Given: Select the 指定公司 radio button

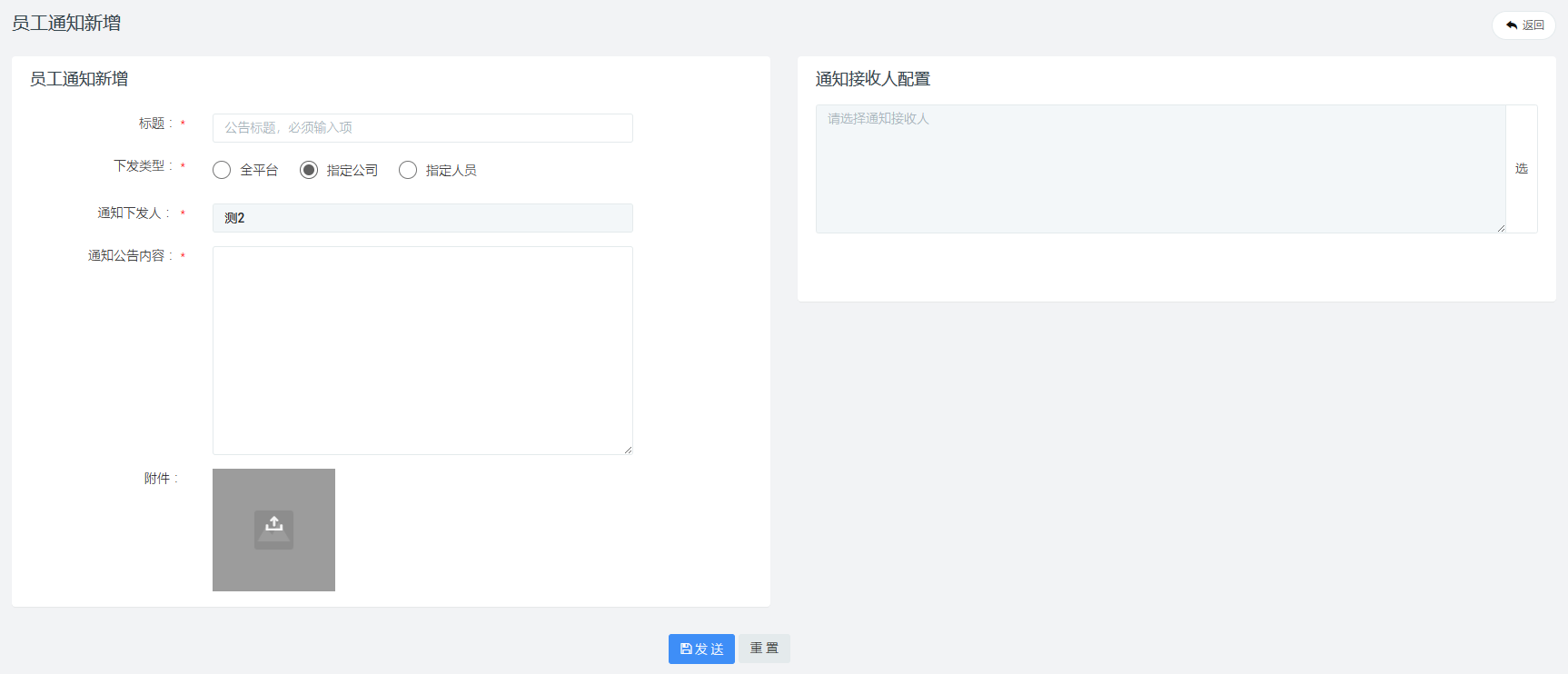Looking at the screenshot, I should (309, 170).
